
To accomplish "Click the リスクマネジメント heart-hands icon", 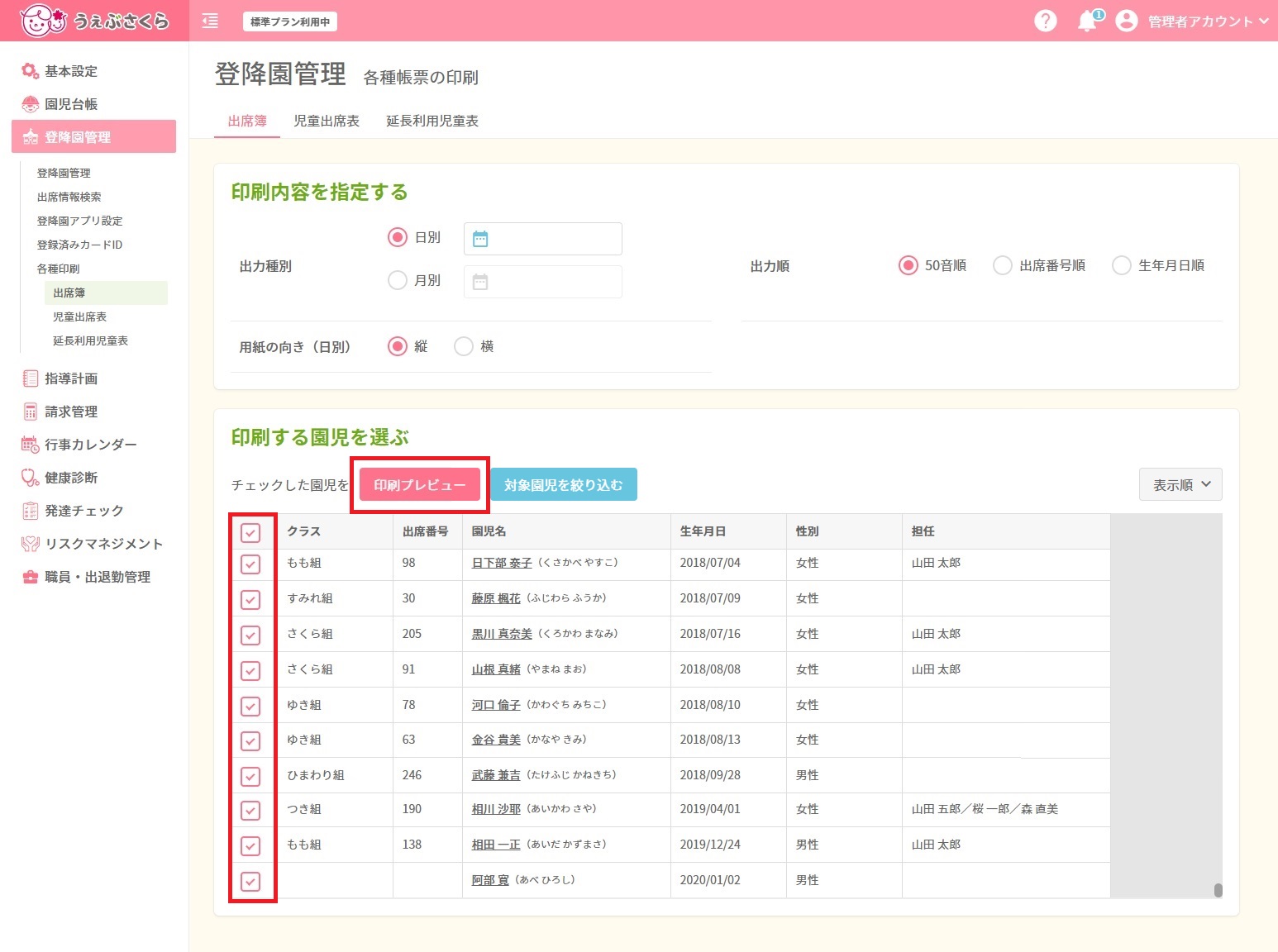I will pos(30,544).
